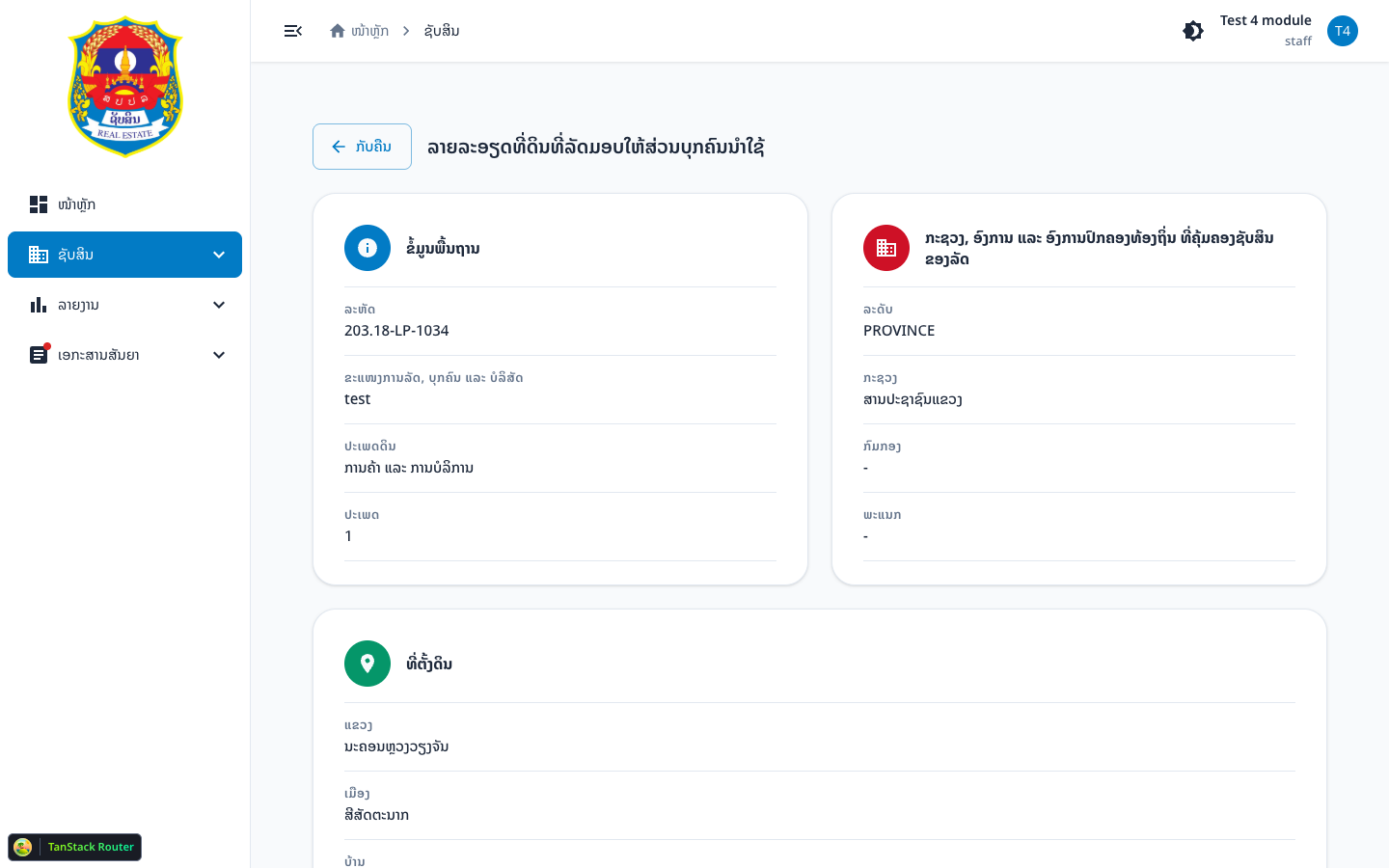Viewport: 1389px width, 868px height.
Task: Open the ໜ້າຫຼັກ sidebar menu item
Action: coord(124,204)
